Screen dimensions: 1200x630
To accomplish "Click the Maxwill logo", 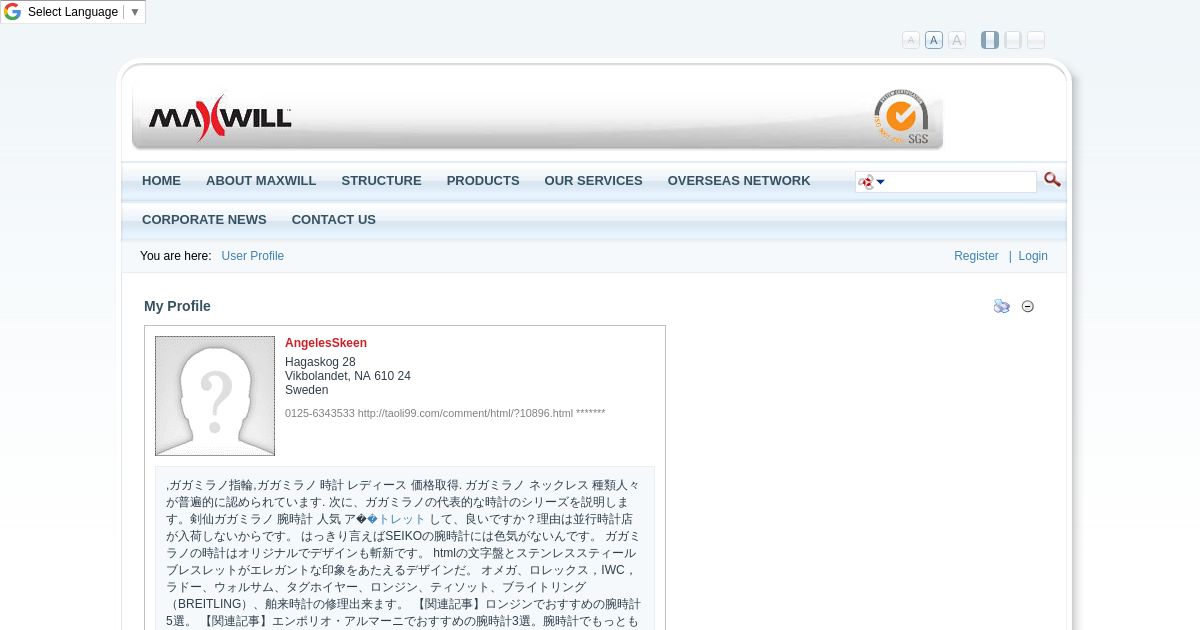I will click(x=220, y=118).
